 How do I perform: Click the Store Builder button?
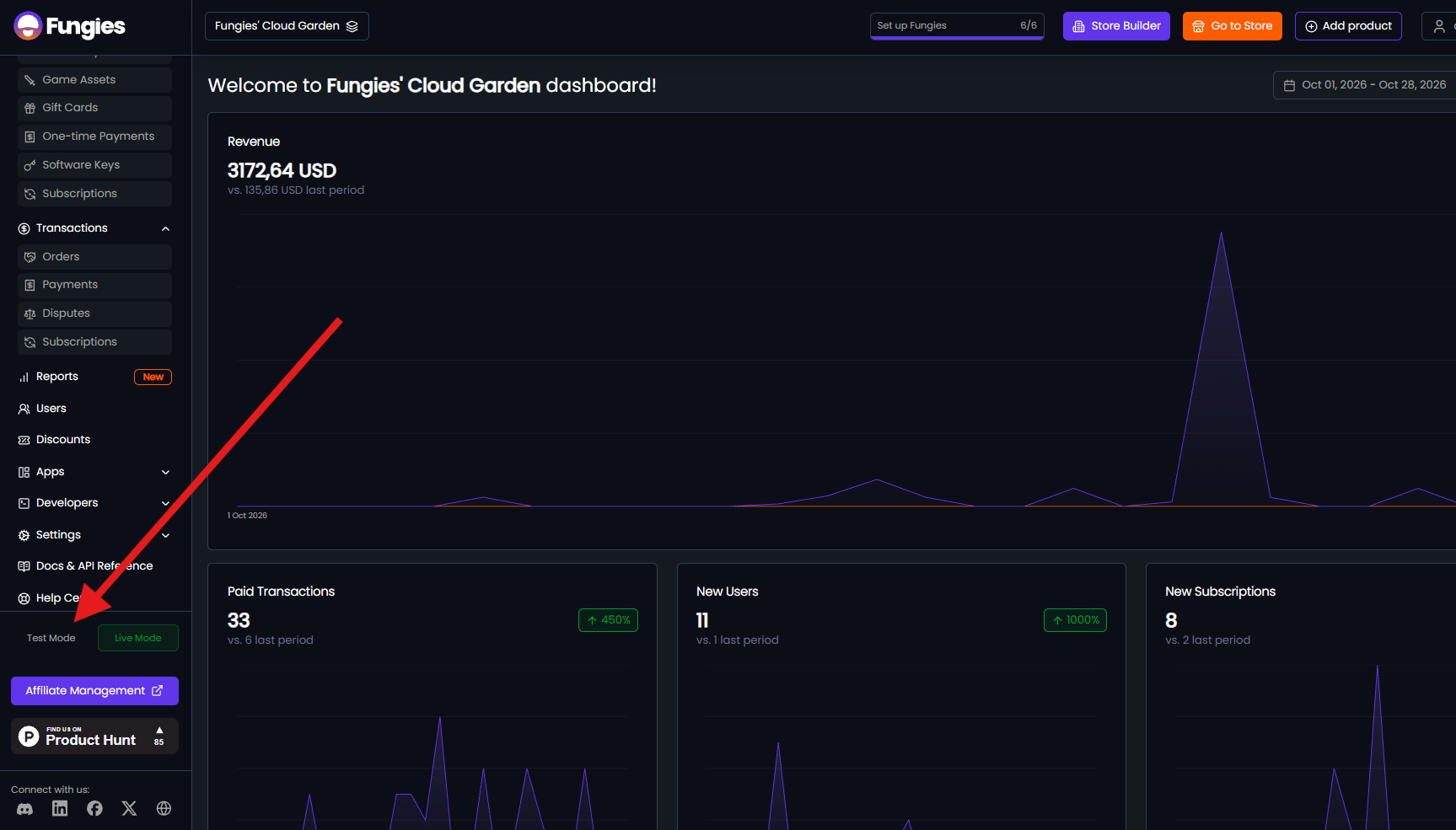click(x=1116, y=26)
